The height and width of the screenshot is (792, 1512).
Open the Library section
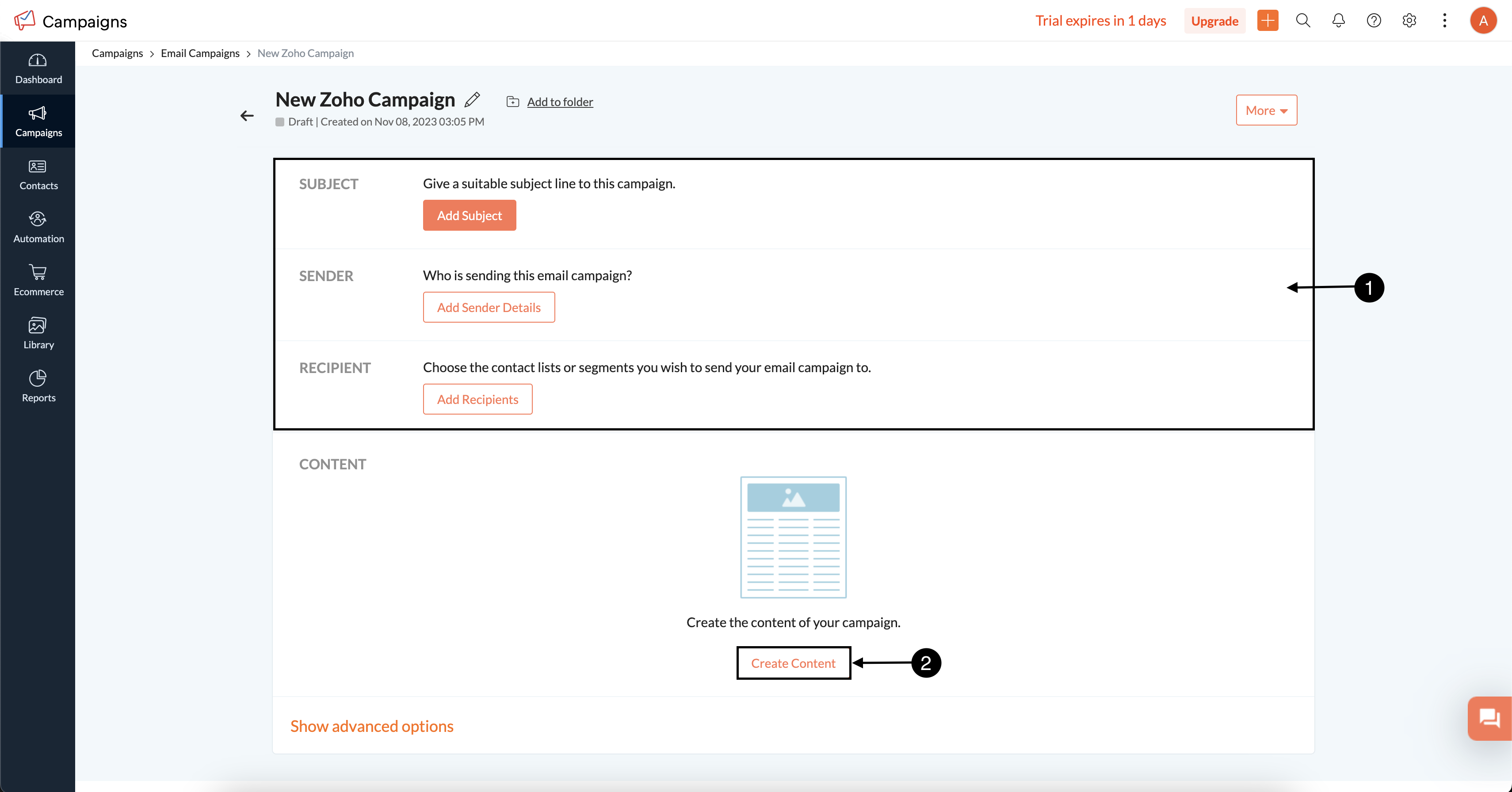pos(38,334)
